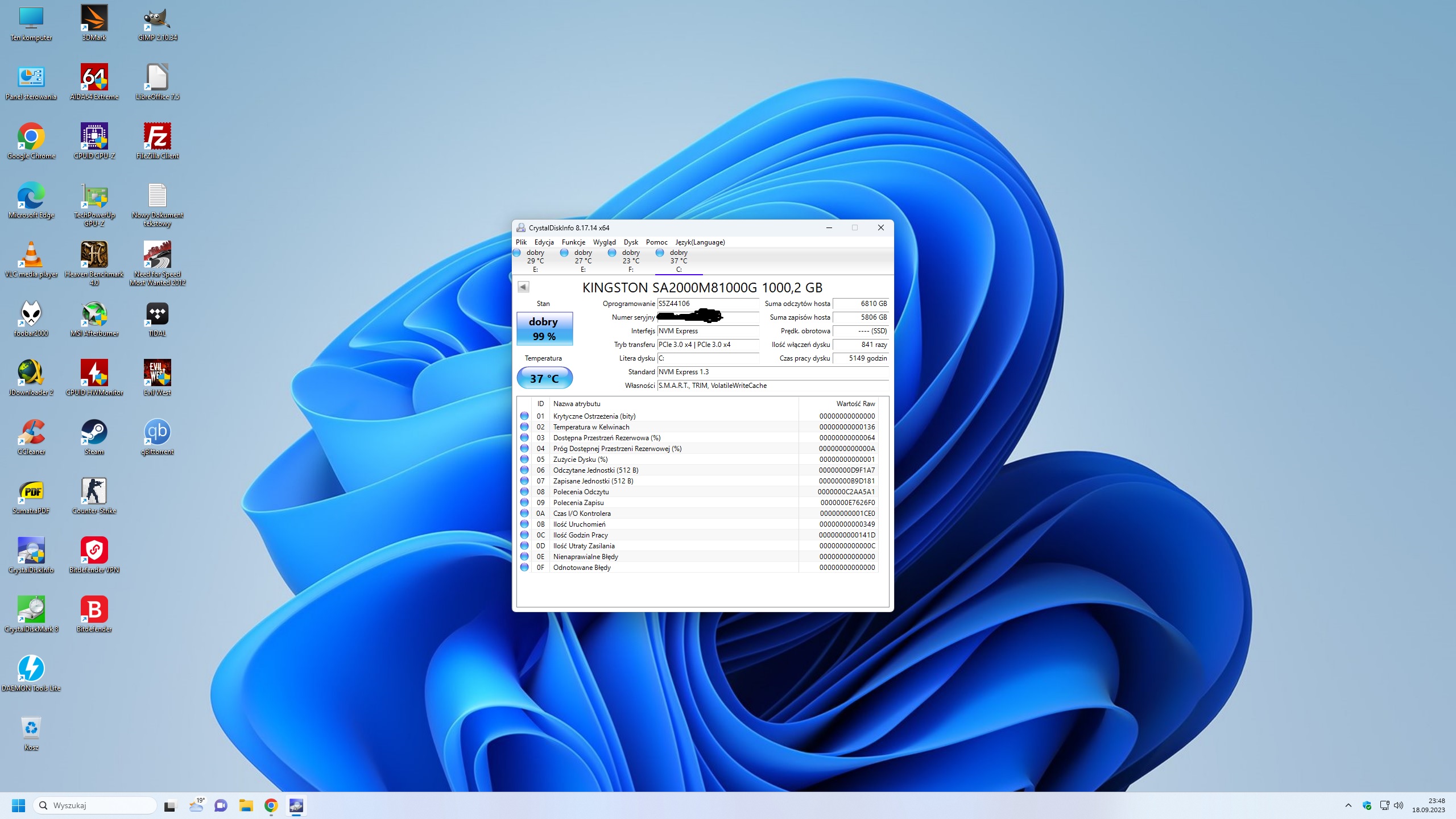Expand the system tray hidden icons chevron

(x=1348, y=805)
